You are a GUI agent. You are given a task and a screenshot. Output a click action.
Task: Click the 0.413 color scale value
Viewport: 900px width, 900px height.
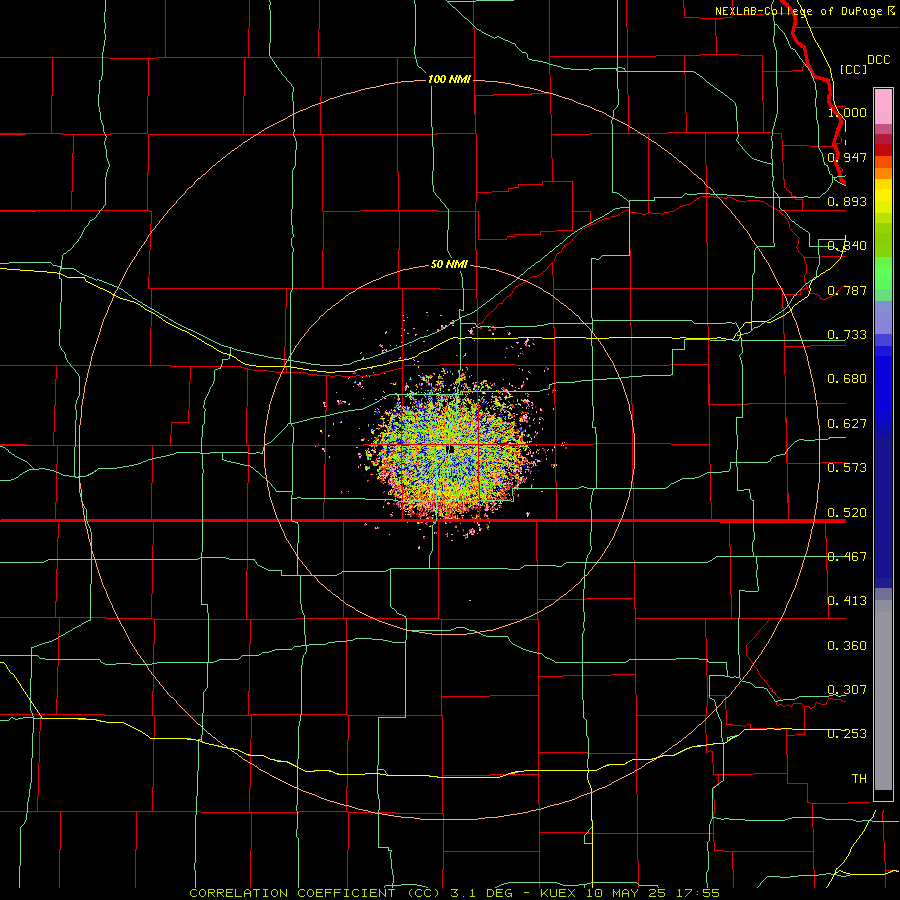click(x=847, y=601)
